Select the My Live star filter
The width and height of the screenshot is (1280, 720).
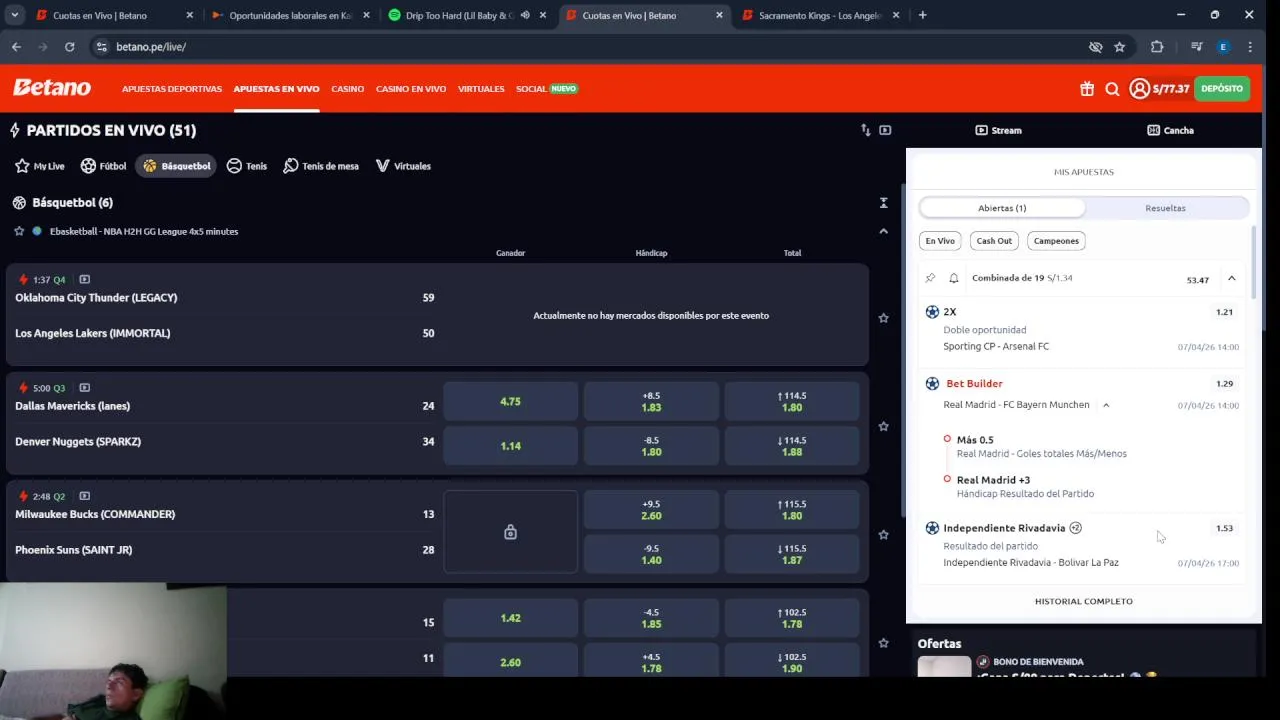[39, 166]
